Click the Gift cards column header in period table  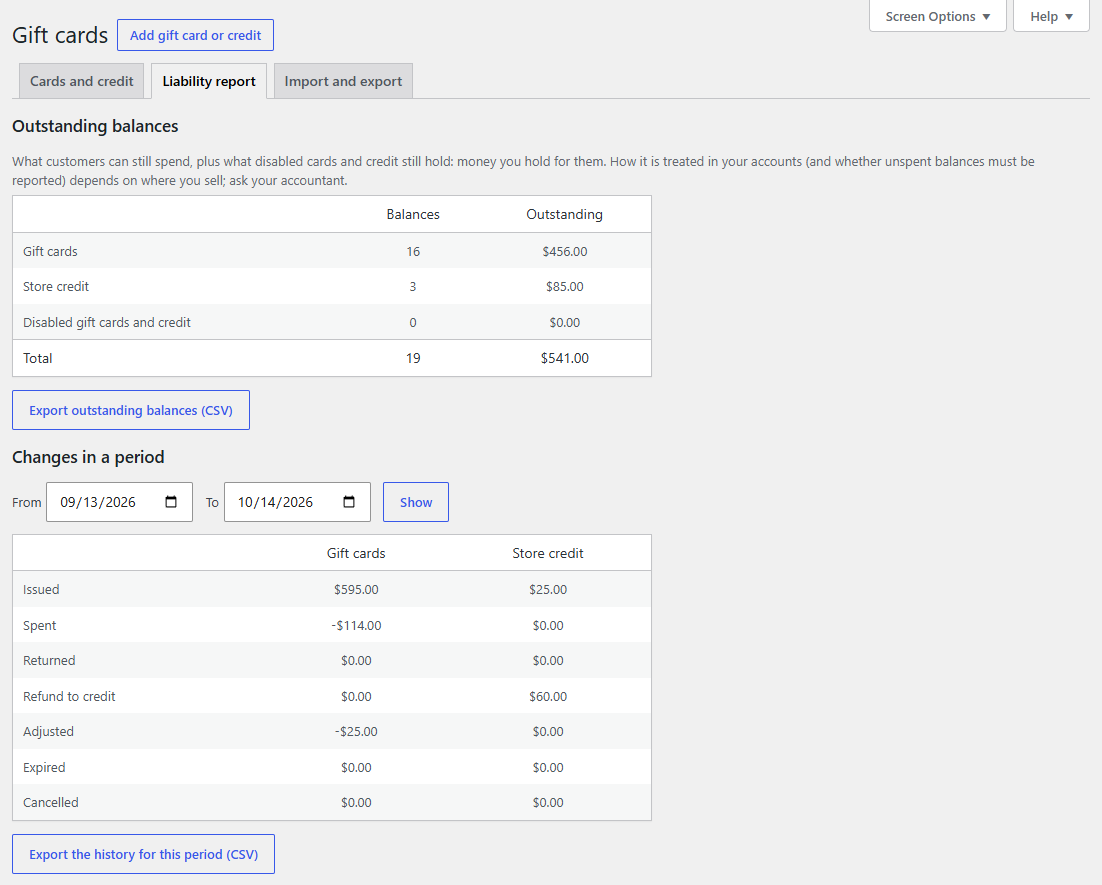[x=356, y=553]
